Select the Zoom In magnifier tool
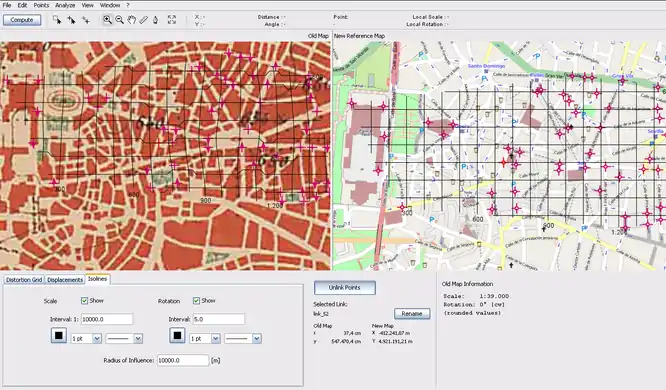Screen dimensions: 666x390 click(x=107, y=20)
